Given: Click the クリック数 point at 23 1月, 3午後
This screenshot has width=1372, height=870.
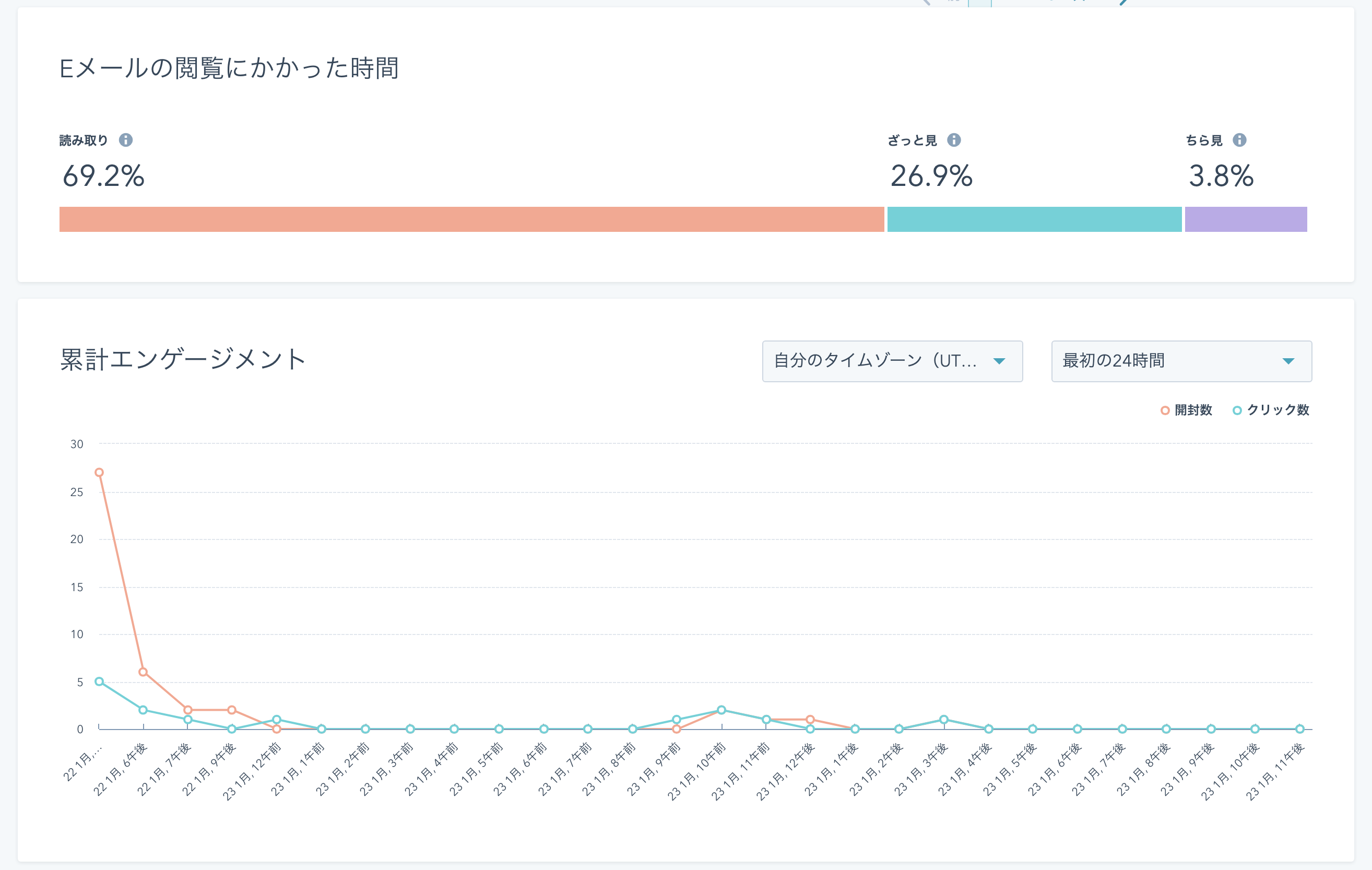Looking at the screenshot, I should pos(943,720).
